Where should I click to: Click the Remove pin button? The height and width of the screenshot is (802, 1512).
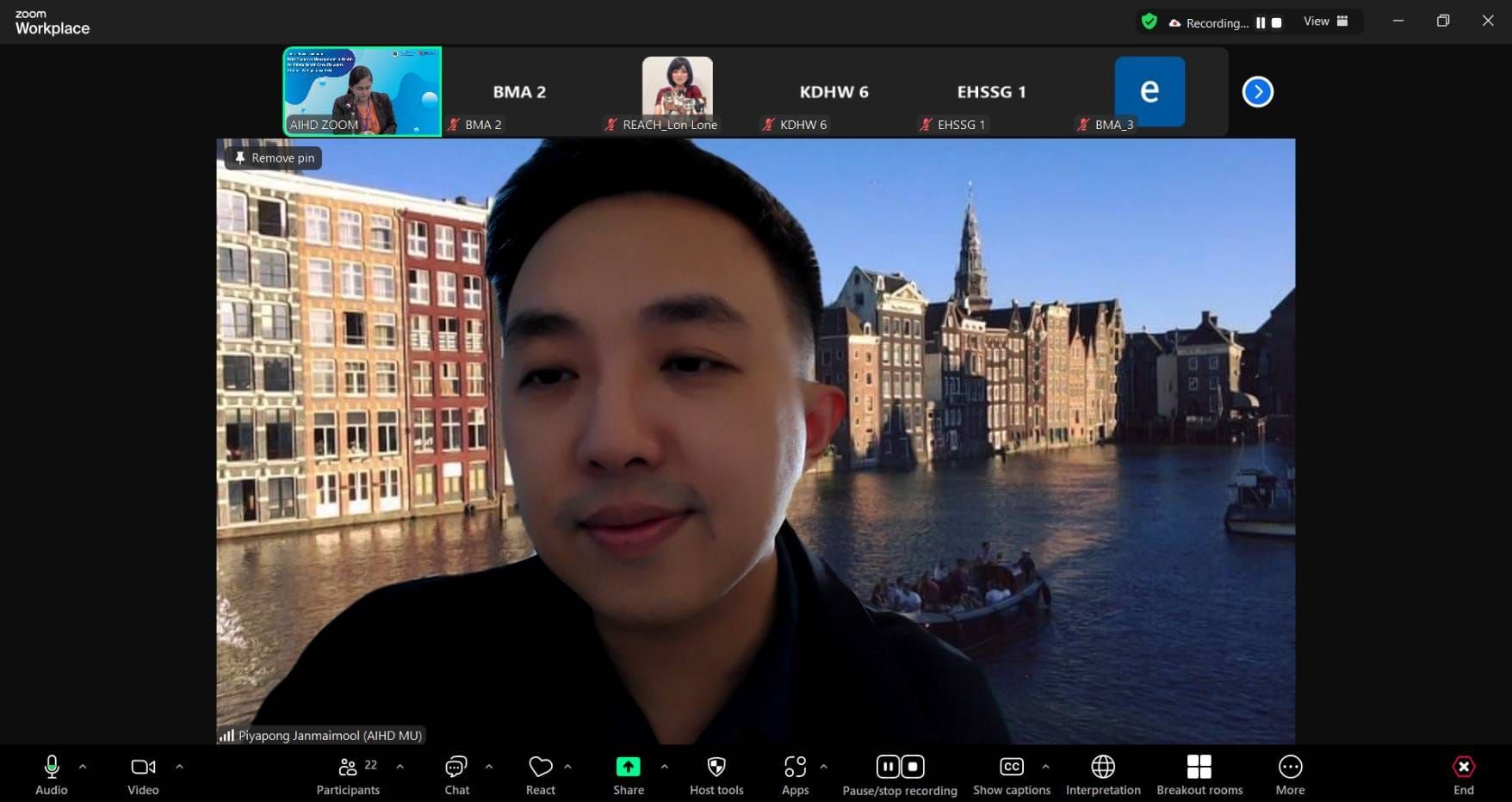click(x=274, y=158)
